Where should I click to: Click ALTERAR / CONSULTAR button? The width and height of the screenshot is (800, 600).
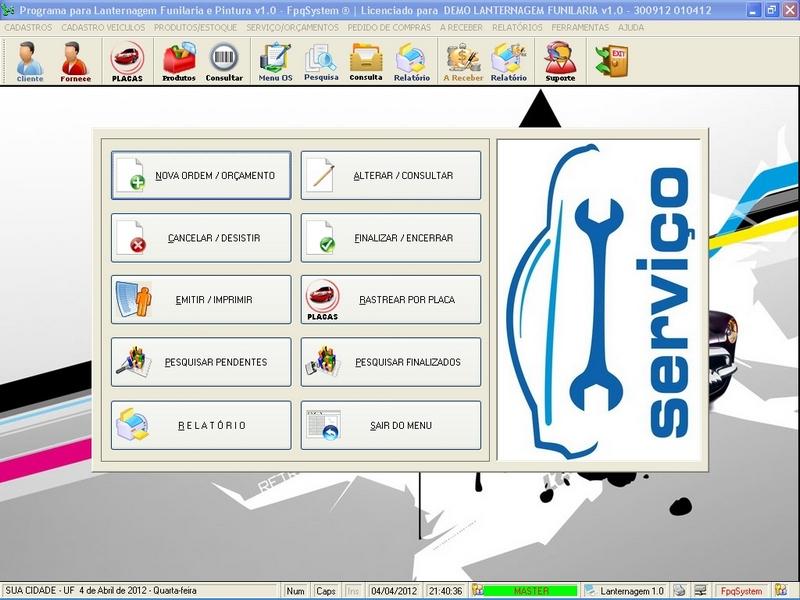[x=391, y=175]
